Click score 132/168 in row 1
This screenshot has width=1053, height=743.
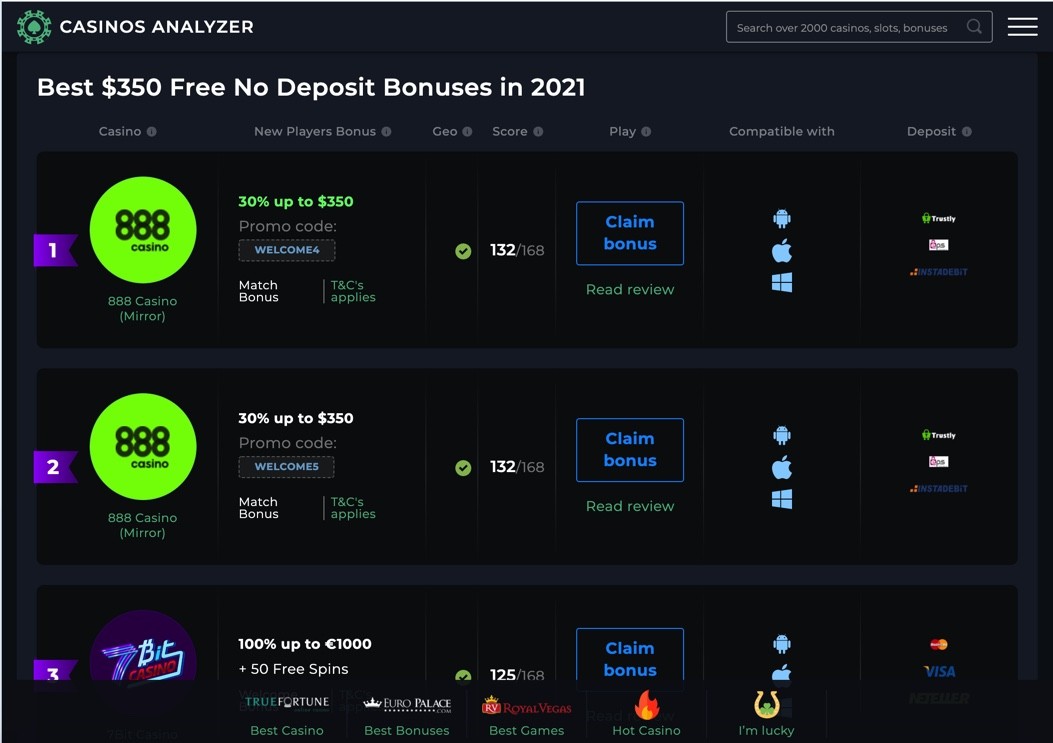(517, 251)
